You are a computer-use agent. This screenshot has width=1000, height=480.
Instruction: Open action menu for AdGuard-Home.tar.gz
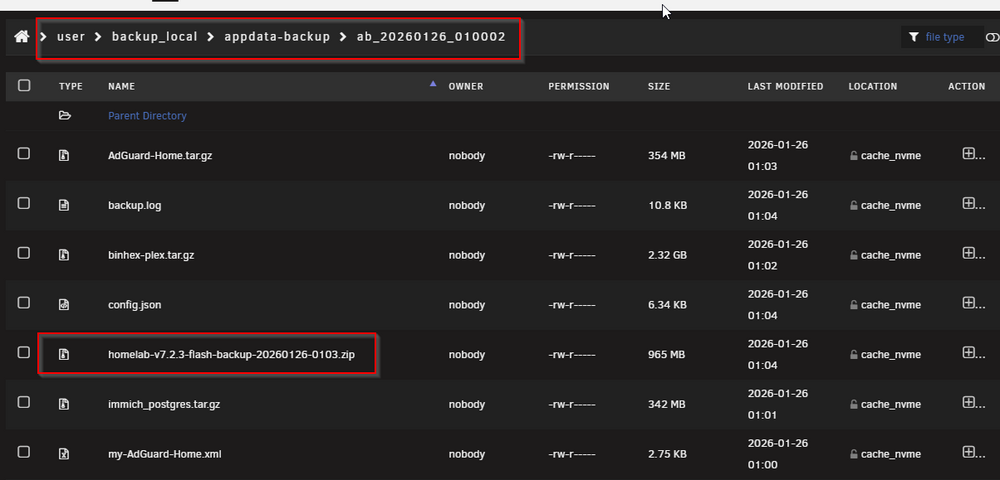tap(973, 154)
